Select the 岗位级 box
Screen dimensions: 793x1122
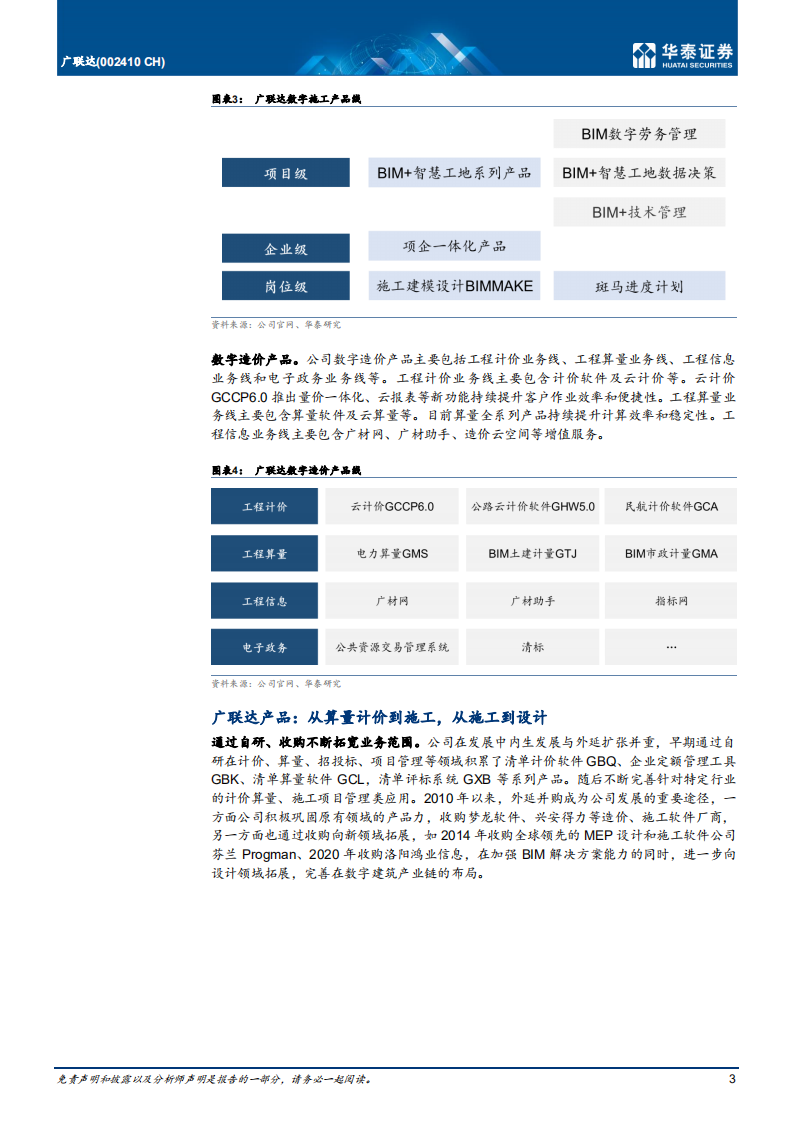click(x=286, y=286)
